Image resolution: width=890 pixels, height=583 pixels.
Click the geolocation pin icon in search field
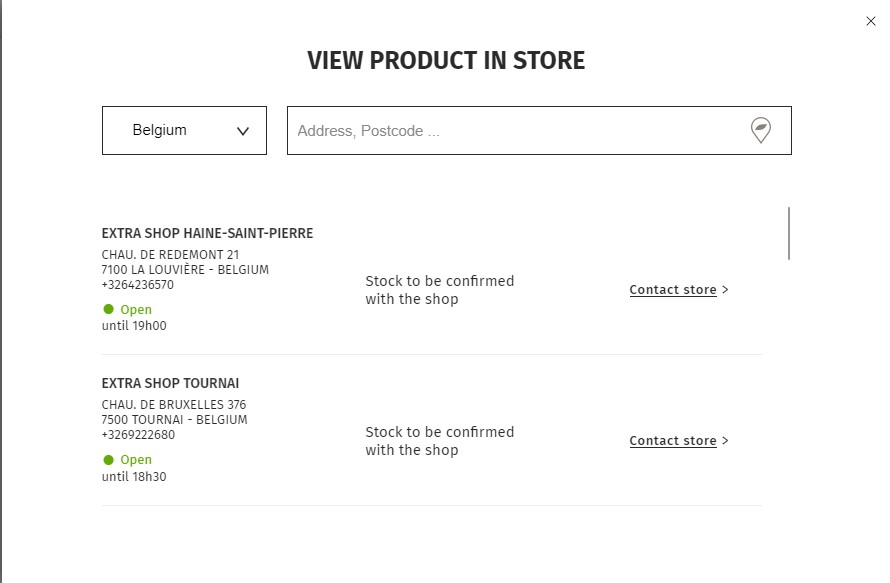click(x=761, y=130)
